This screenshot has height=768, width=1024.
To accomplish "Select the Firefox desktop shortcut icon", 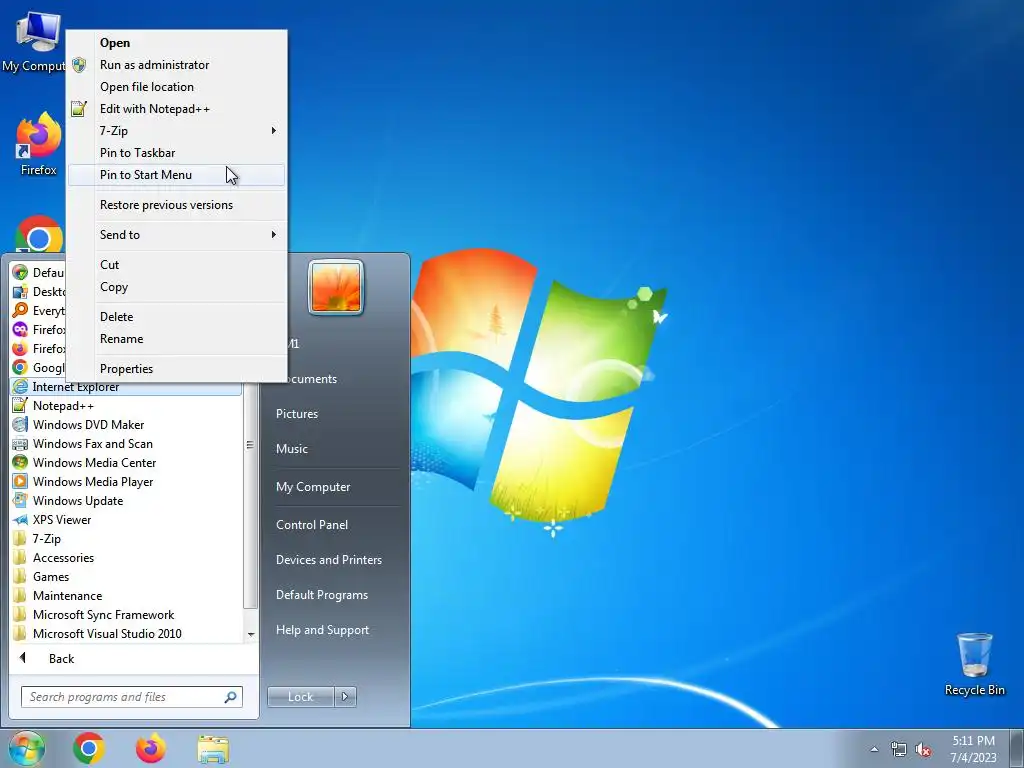I will [x=39, y=144].
